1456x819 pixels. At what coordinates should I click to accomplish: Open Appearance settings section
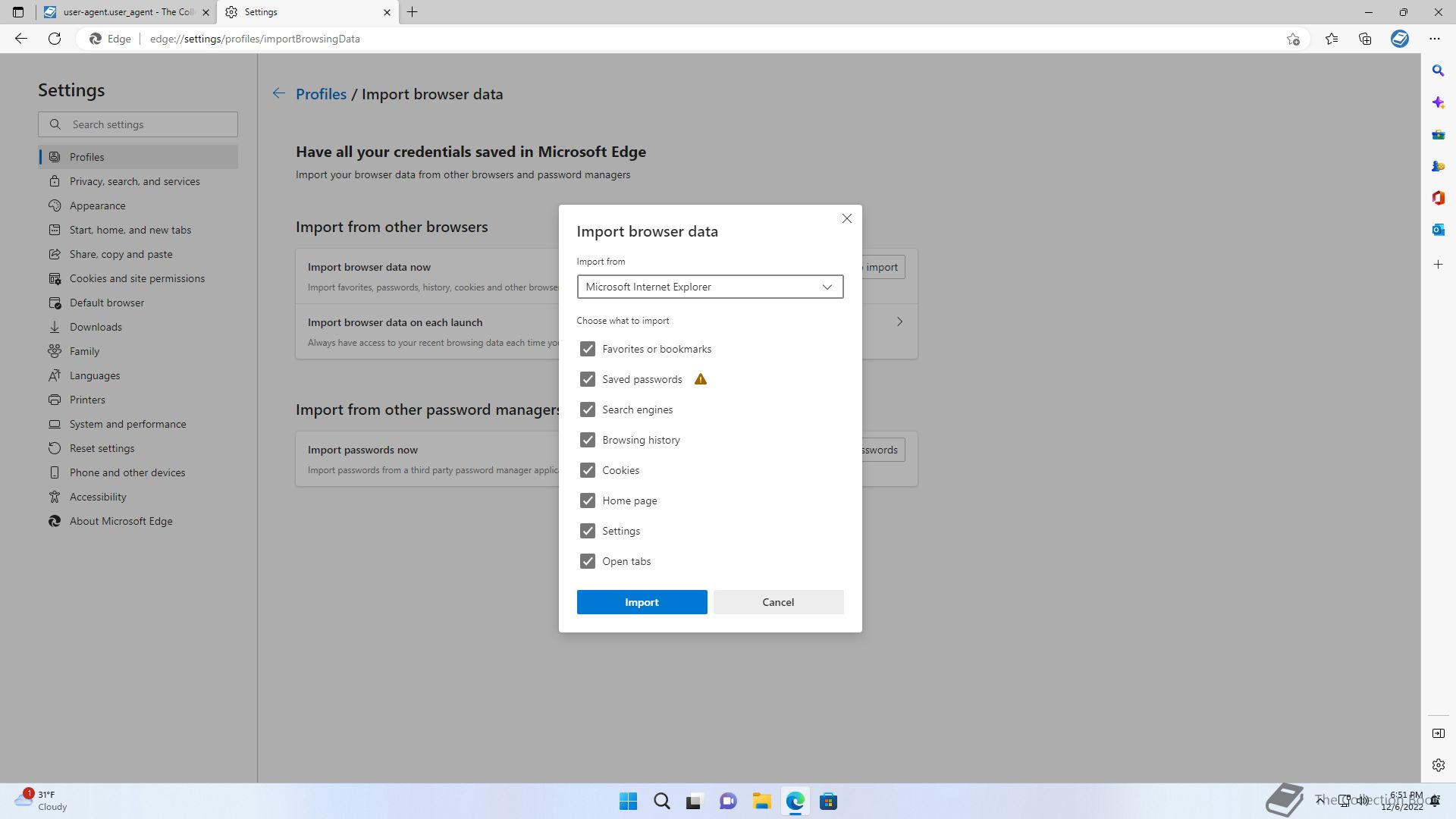(x=138, y=206)
